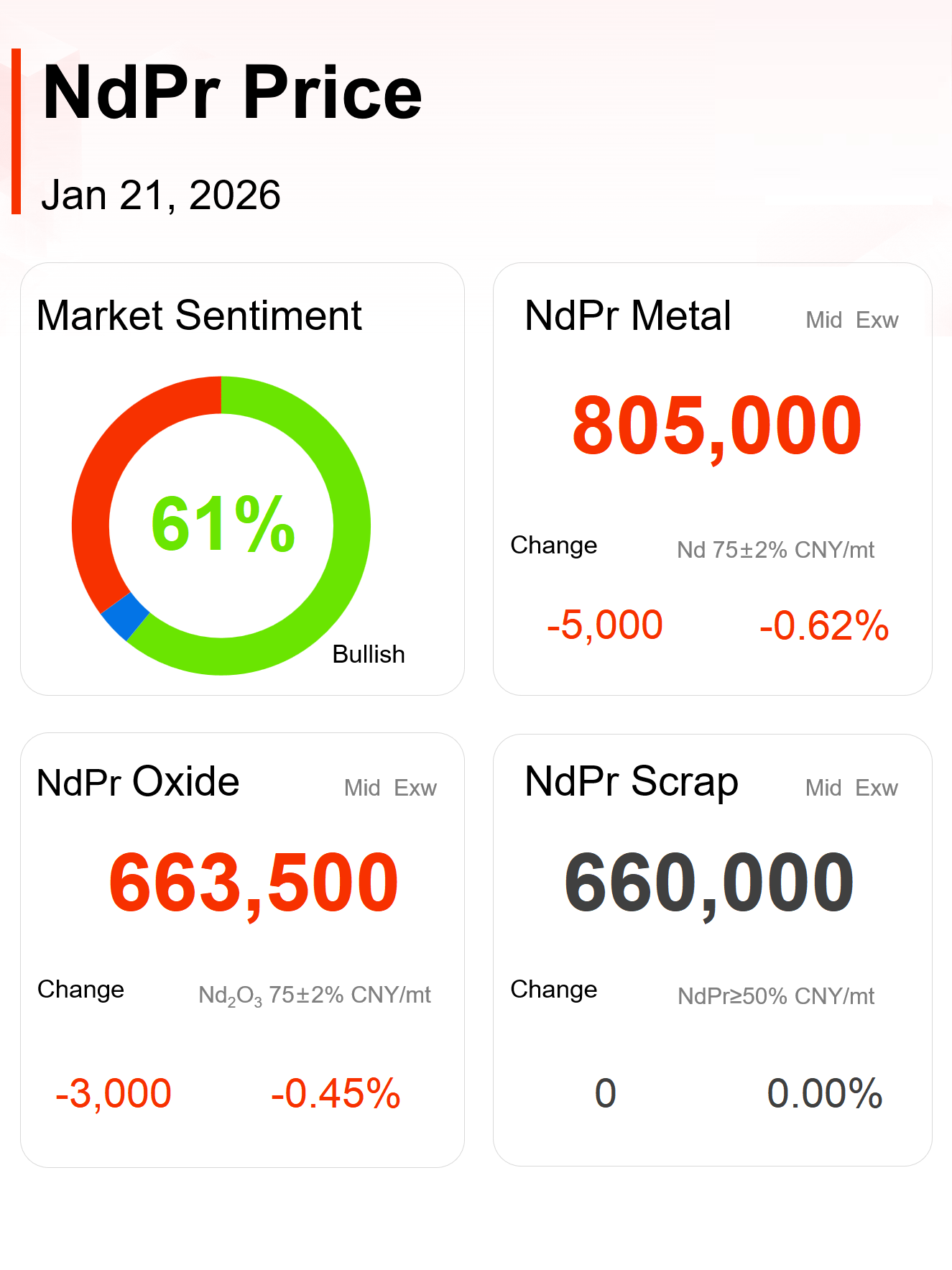Select the -0.62% metal percentage change
This screenshot has height=1270, width=952.
[824, 625]
